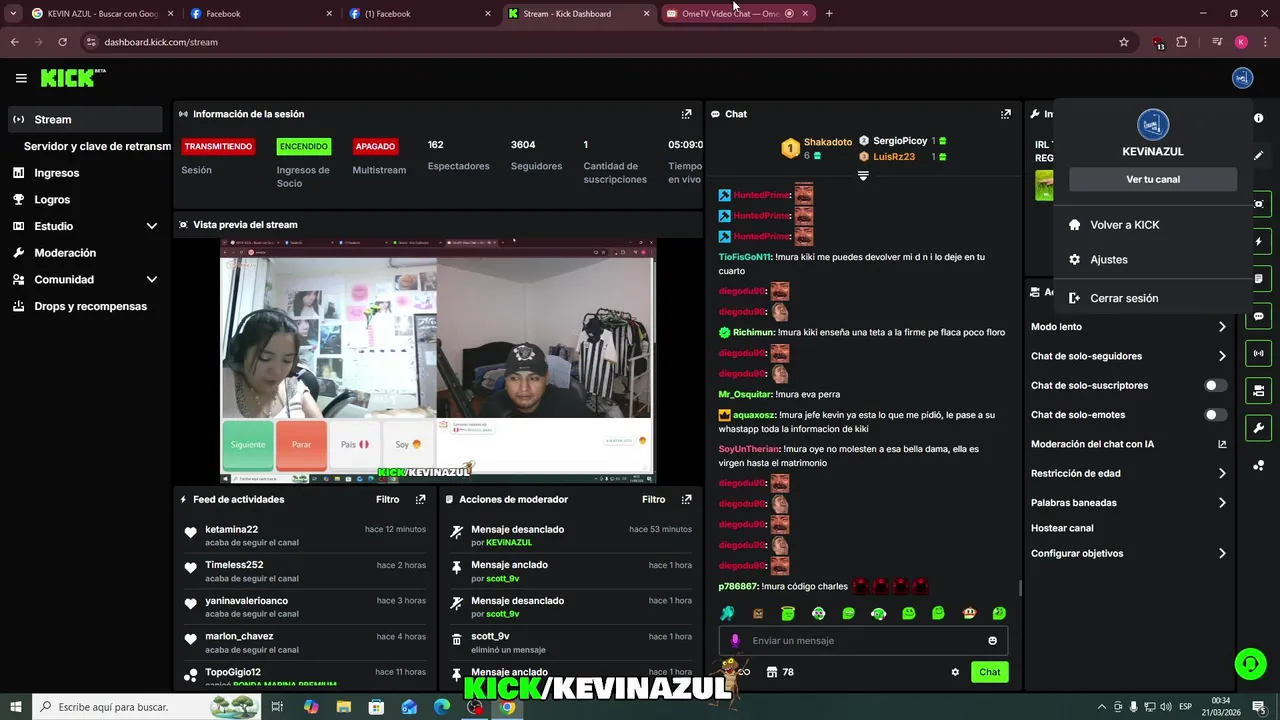The width and height of the screenshot is (1280, 720).
Task: Click the green Chat send button
Action: [989, 672]
